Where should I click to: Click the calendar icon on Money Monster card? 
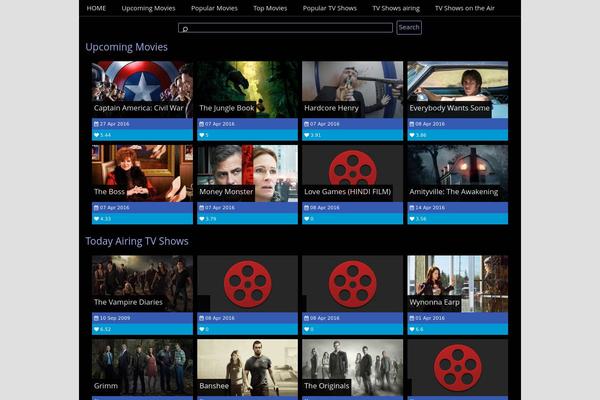point(201,208)
